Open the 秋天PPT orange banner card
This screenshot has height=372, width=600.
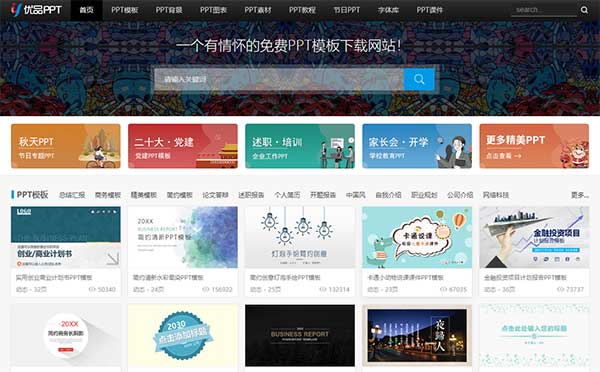pos(65,146)
